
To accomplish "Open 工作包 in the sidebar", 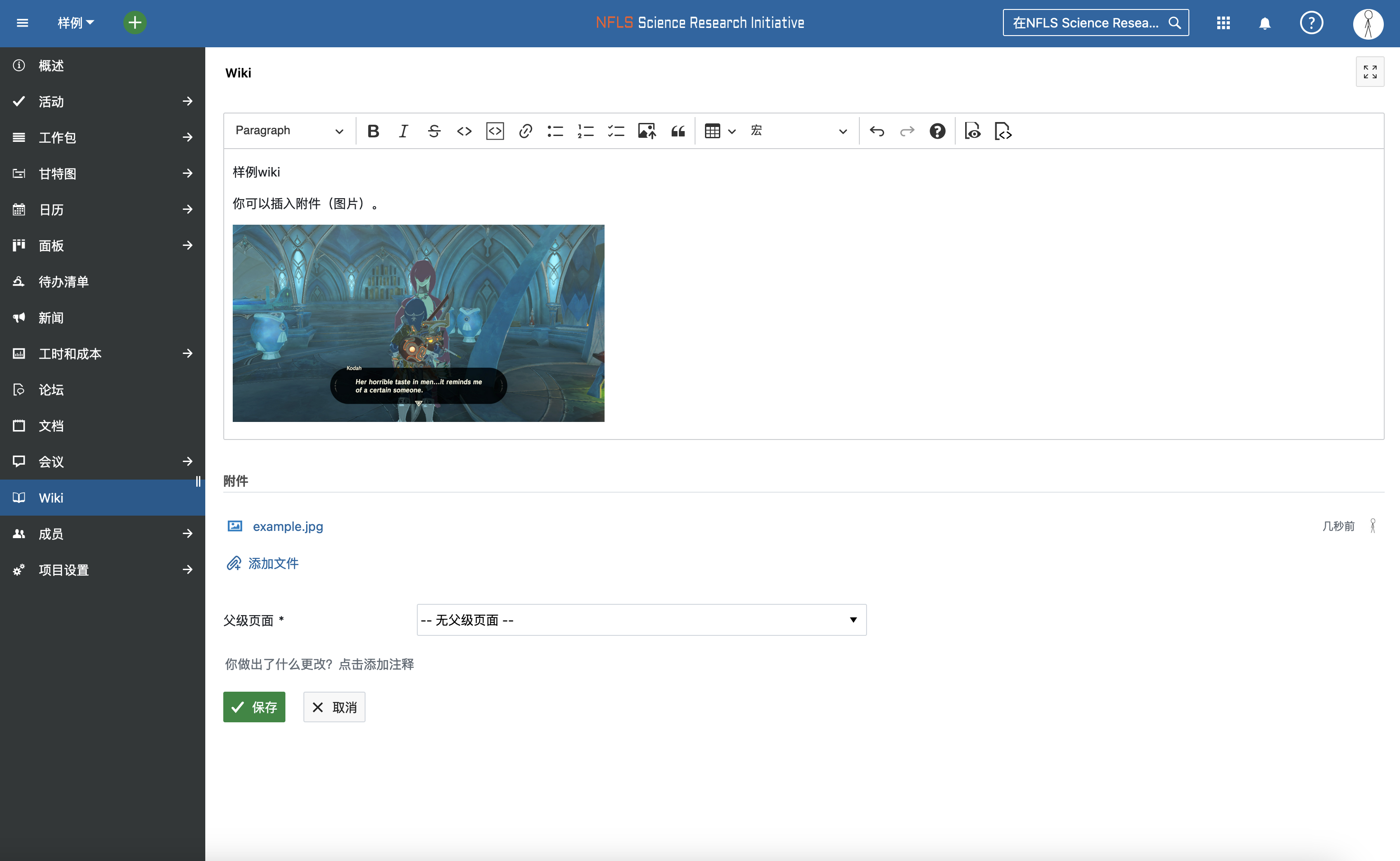I will coord(58,137).
